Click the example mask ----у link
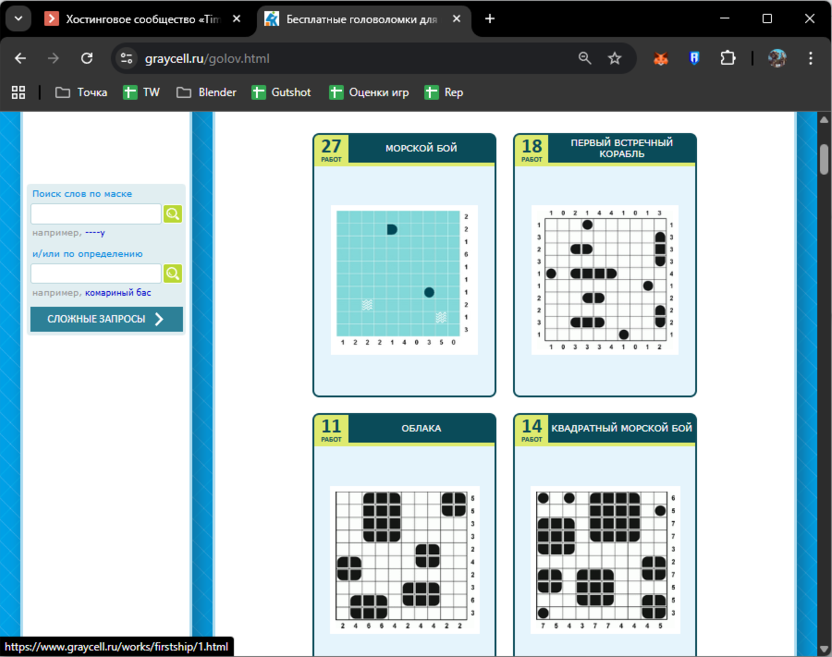This screenshot has width=832, height=657. pos(95,233)
